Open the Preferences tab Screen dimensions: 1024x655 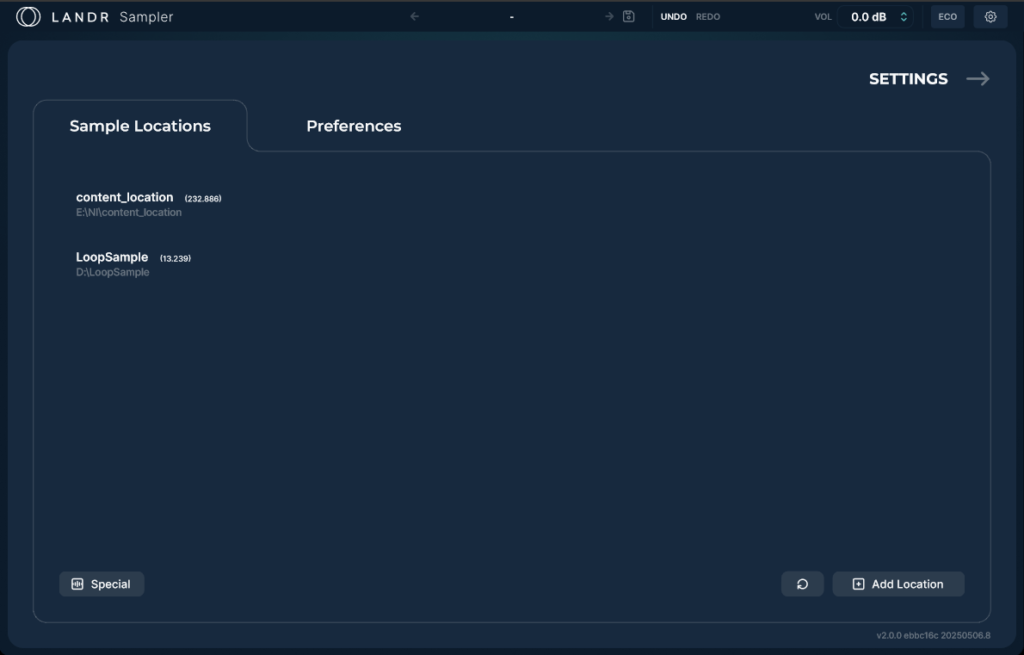click(354, 126)
